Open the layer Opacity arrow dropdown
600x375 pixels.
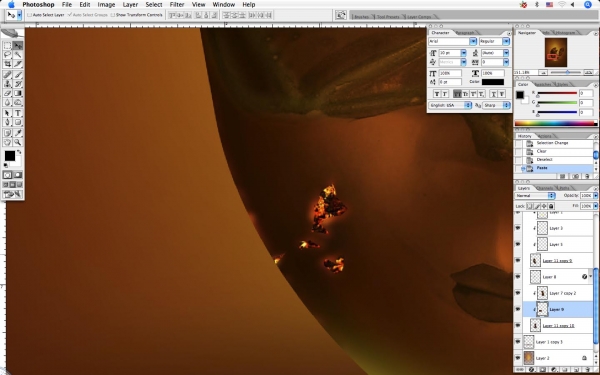(x=595, y=196)
